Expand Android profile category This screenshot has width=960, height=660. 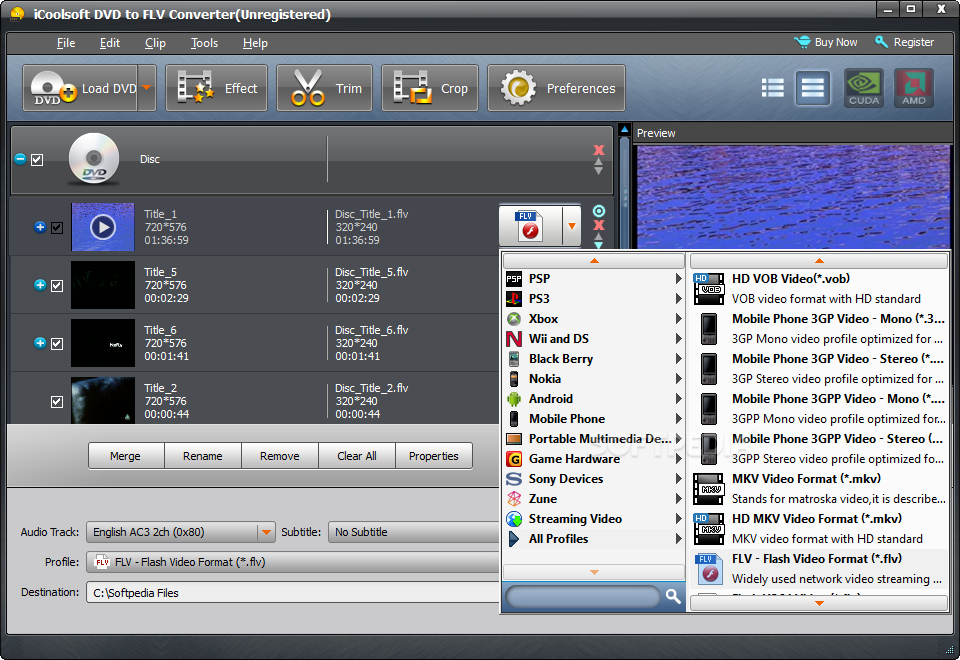pos(594,399)
